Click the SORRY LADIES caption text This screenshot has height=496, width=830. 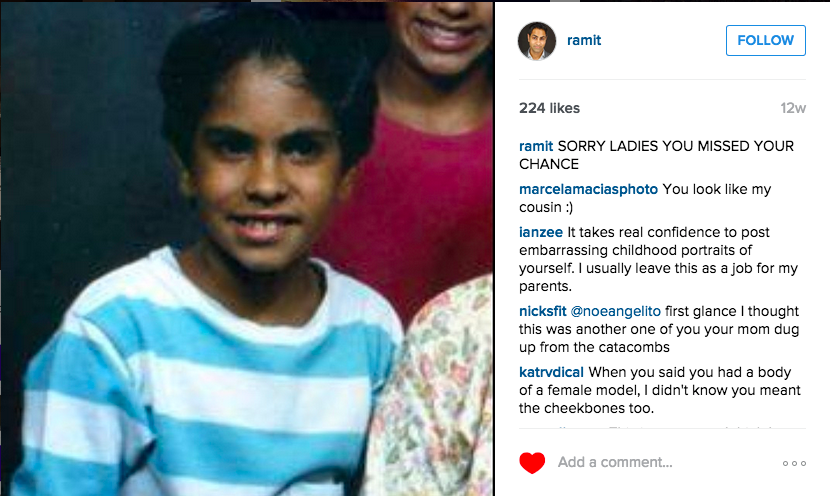click(656, 155)
